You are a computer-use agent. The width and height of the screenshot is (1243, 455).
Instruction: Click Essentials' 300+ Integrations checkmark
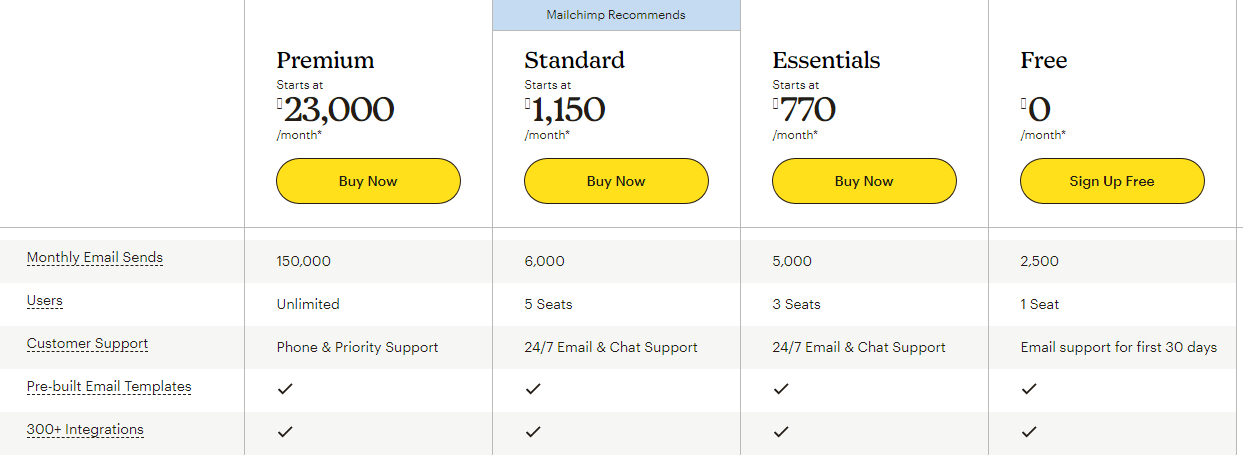[781, 432]
